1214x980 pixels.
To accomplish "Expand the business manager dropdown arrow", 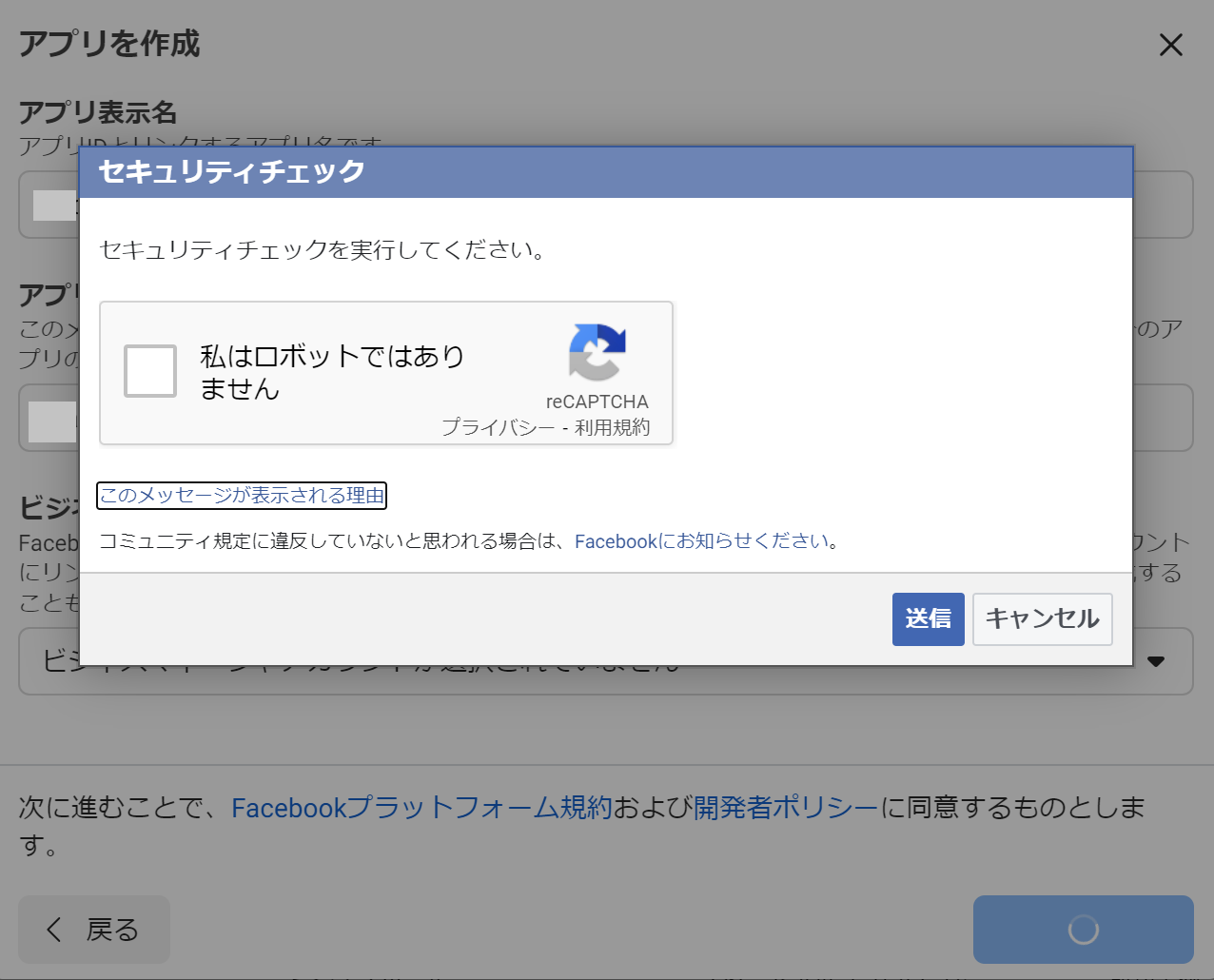I will click(x=1156, y=661).
